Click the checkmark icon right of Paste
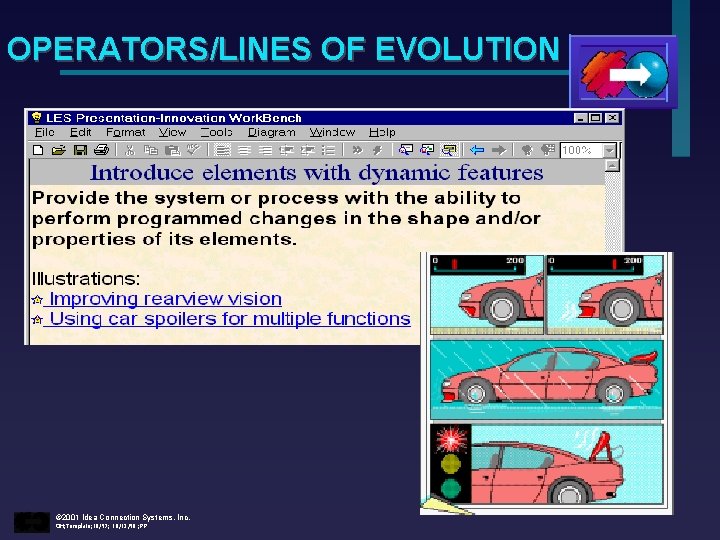720x540 pixels. pos(193,149)
